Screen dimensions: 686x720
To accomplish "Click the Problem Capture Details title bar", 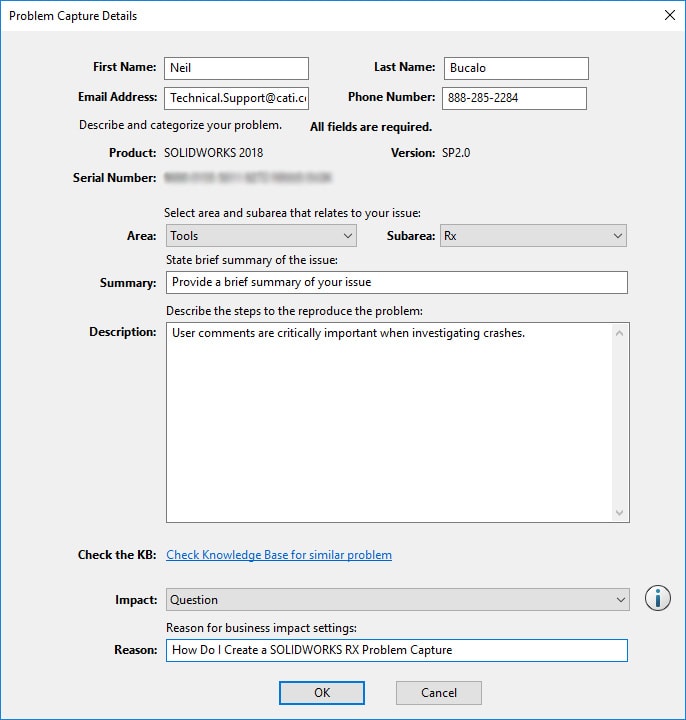I will 300,16.
